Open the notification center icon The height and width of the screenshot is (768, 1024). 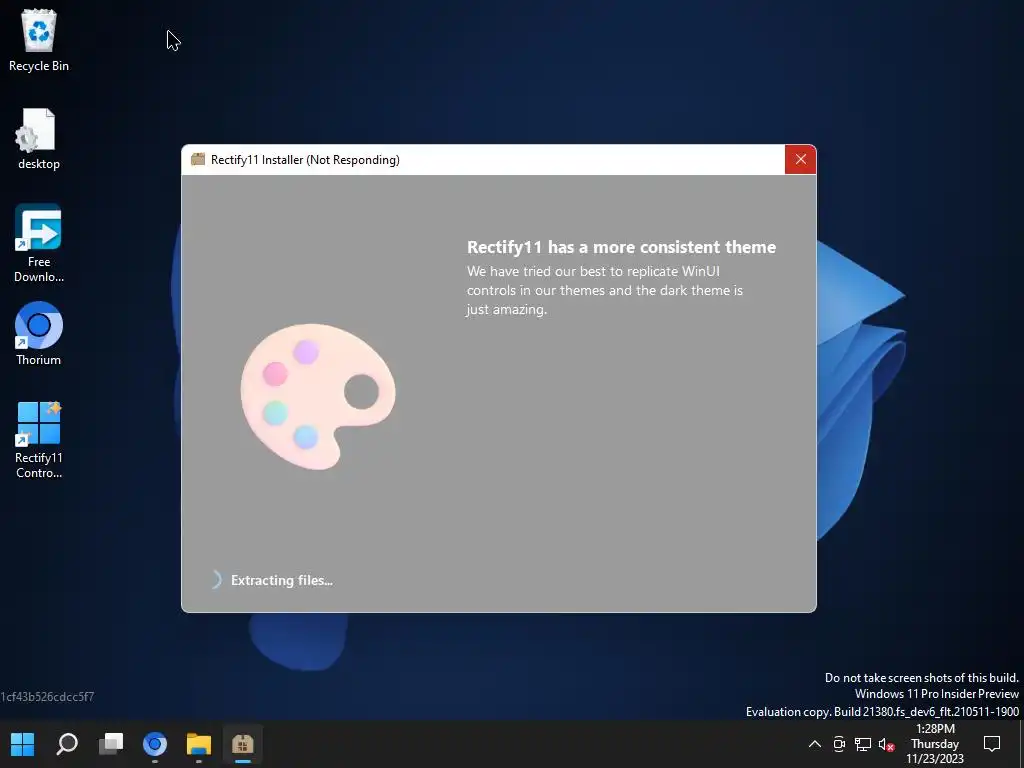click(992, 744)
